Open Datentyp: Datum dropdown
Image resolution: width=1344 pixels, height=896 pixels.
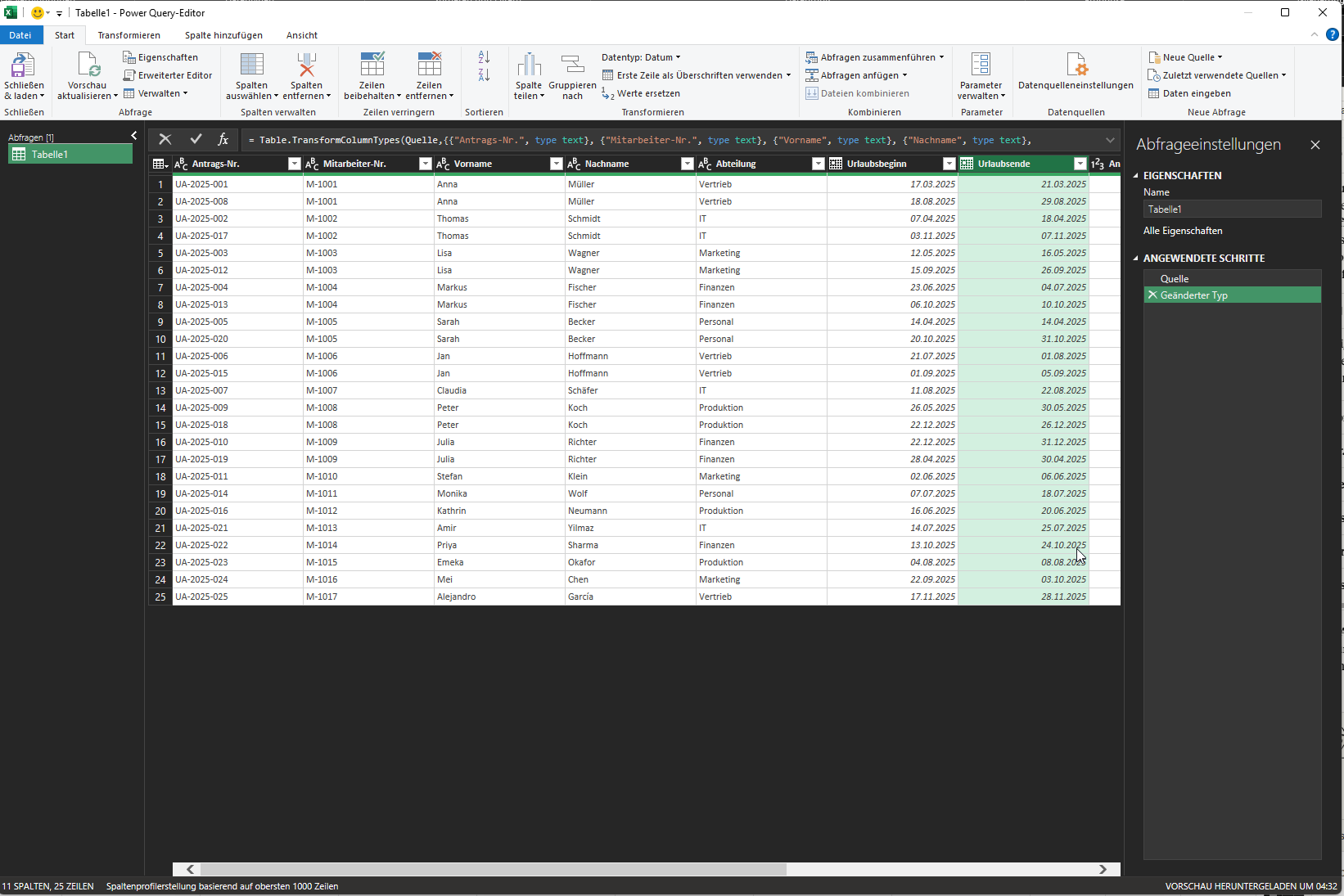(x=641, y=57)
